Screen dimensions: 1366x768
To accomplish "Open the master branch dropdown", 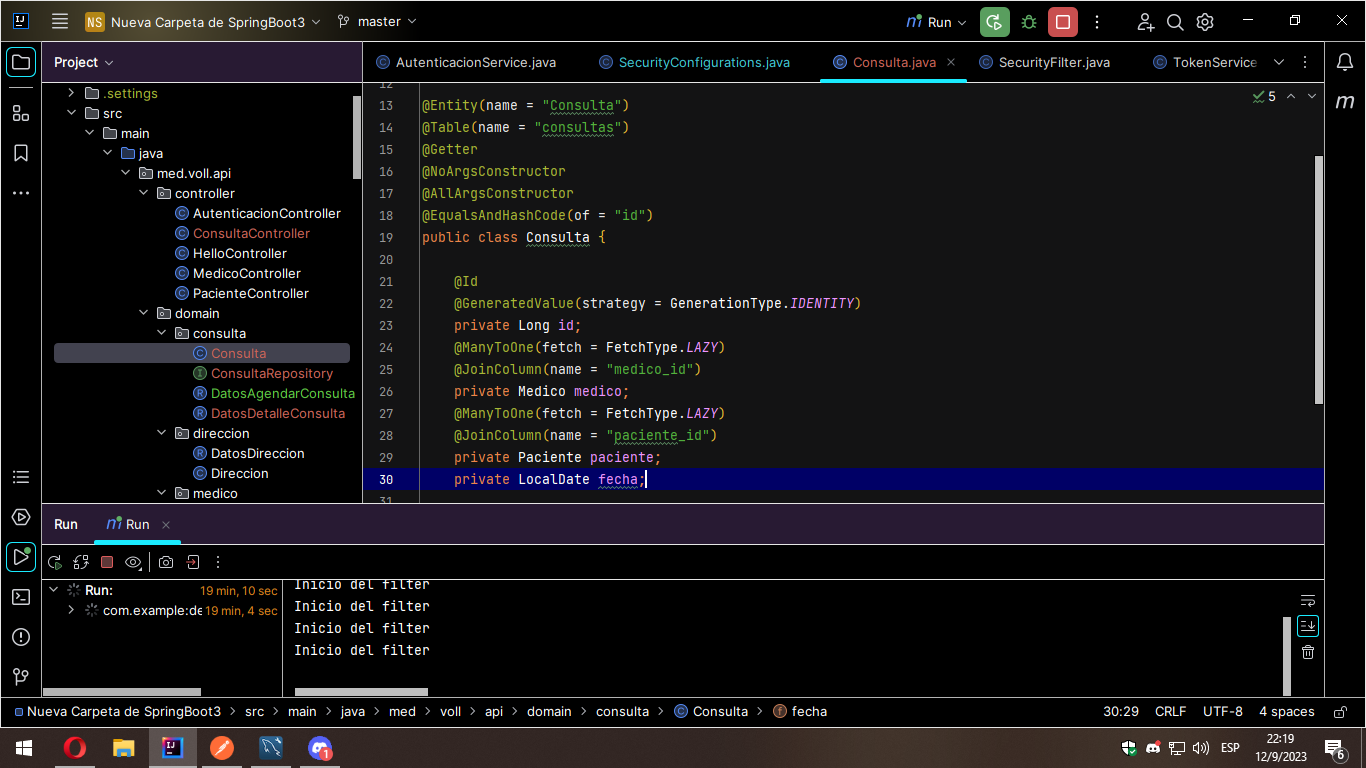I will click(377, 21).
